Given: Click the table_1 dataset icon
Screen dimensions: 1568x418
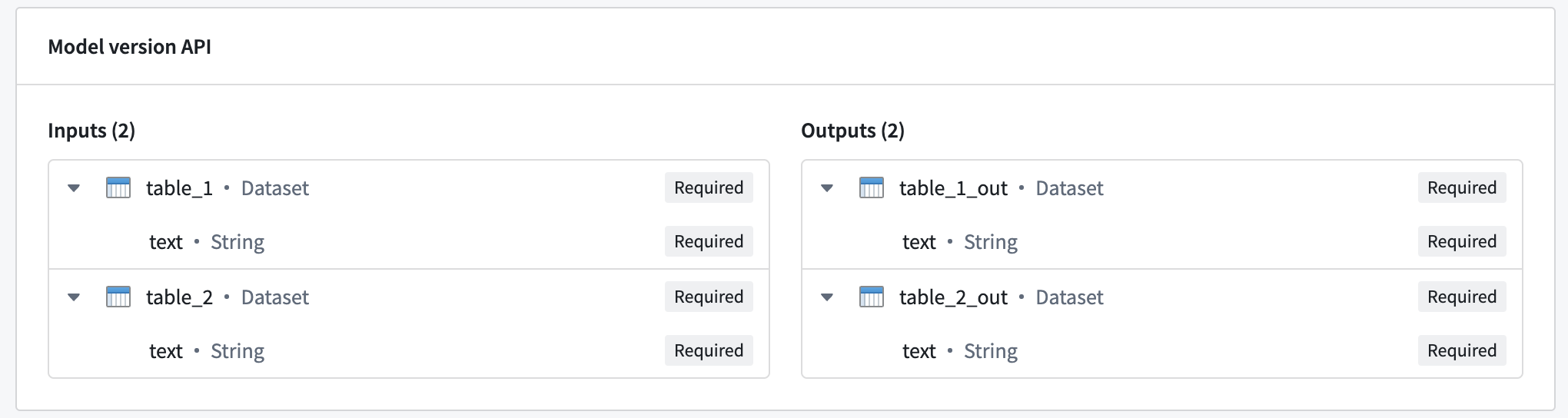Looking at the screenshot, I should coord(118,187).
